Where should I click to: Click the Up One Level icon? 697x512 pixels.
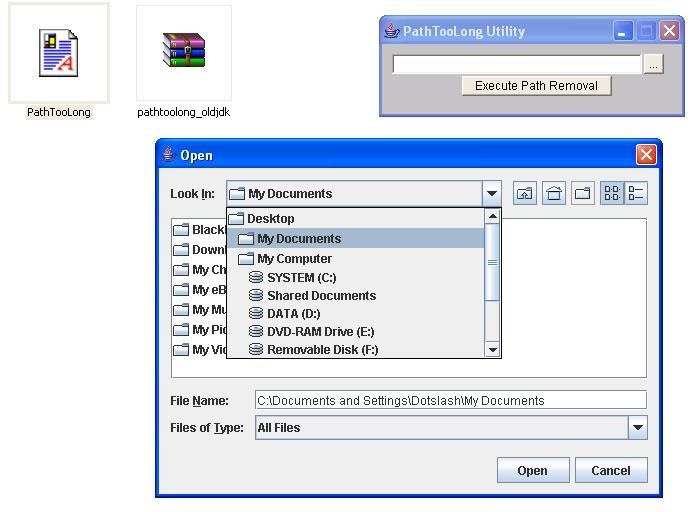click(525, 193)
